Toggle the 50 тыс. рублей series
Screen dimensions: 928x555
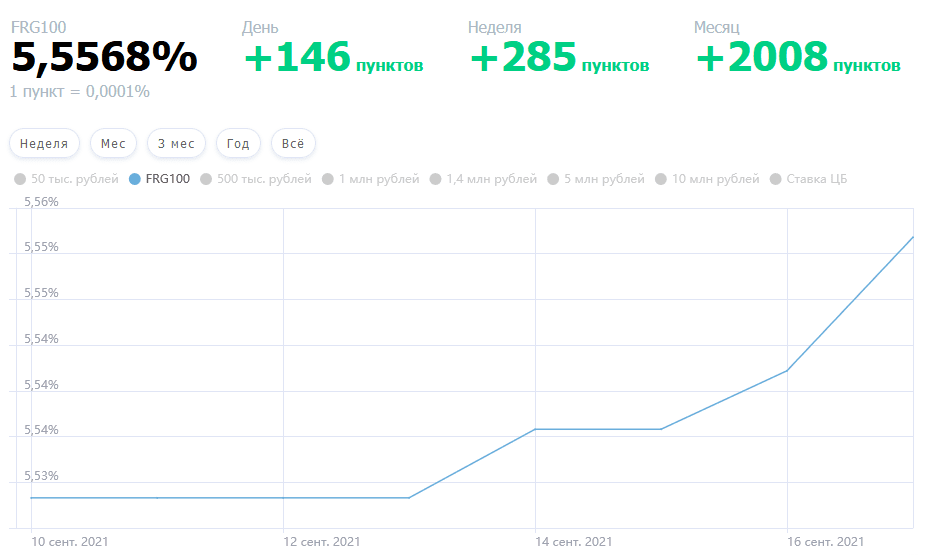click(x=66, y=179)
